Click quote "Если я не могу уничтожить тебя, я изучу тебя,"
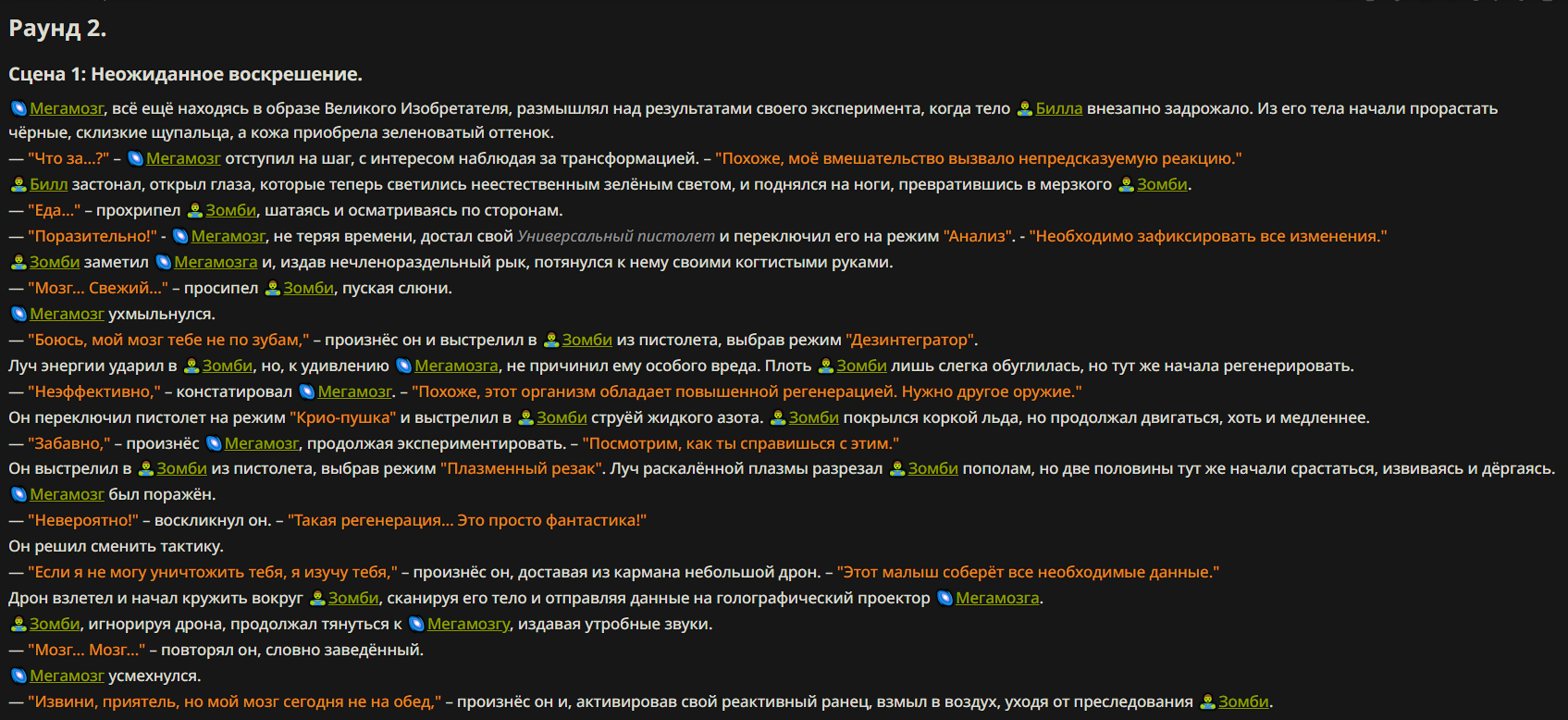The width and height of the screenshot is (1568, 720). [x=213, y=572]
